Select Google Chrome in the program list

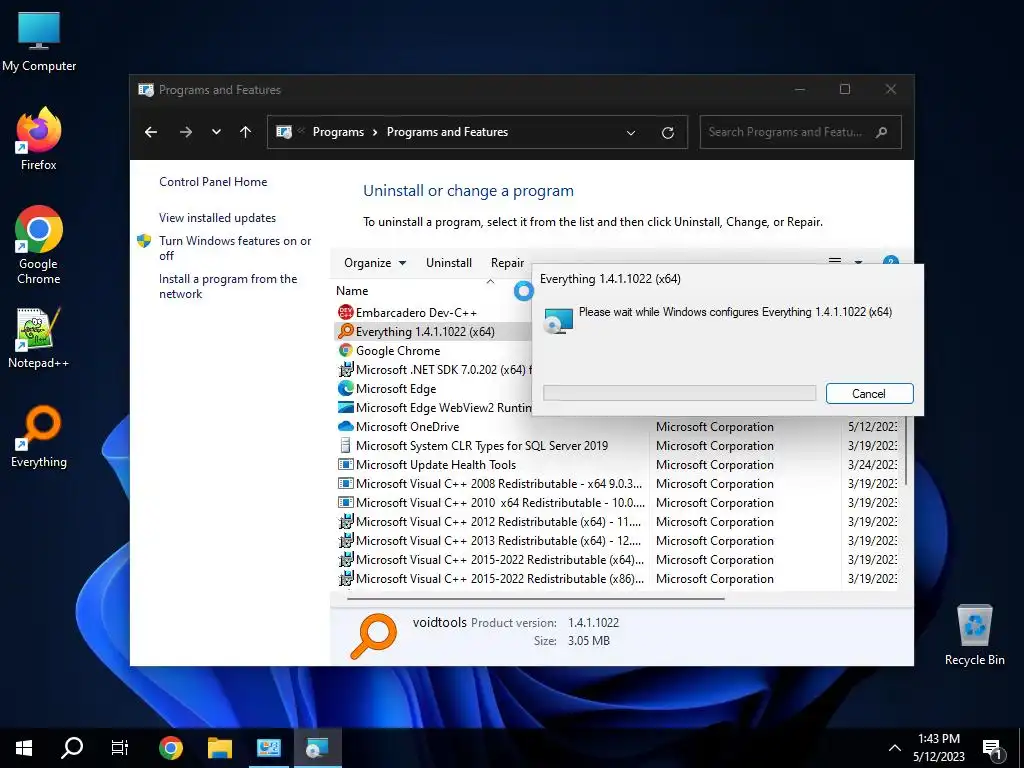click(398, 350)
